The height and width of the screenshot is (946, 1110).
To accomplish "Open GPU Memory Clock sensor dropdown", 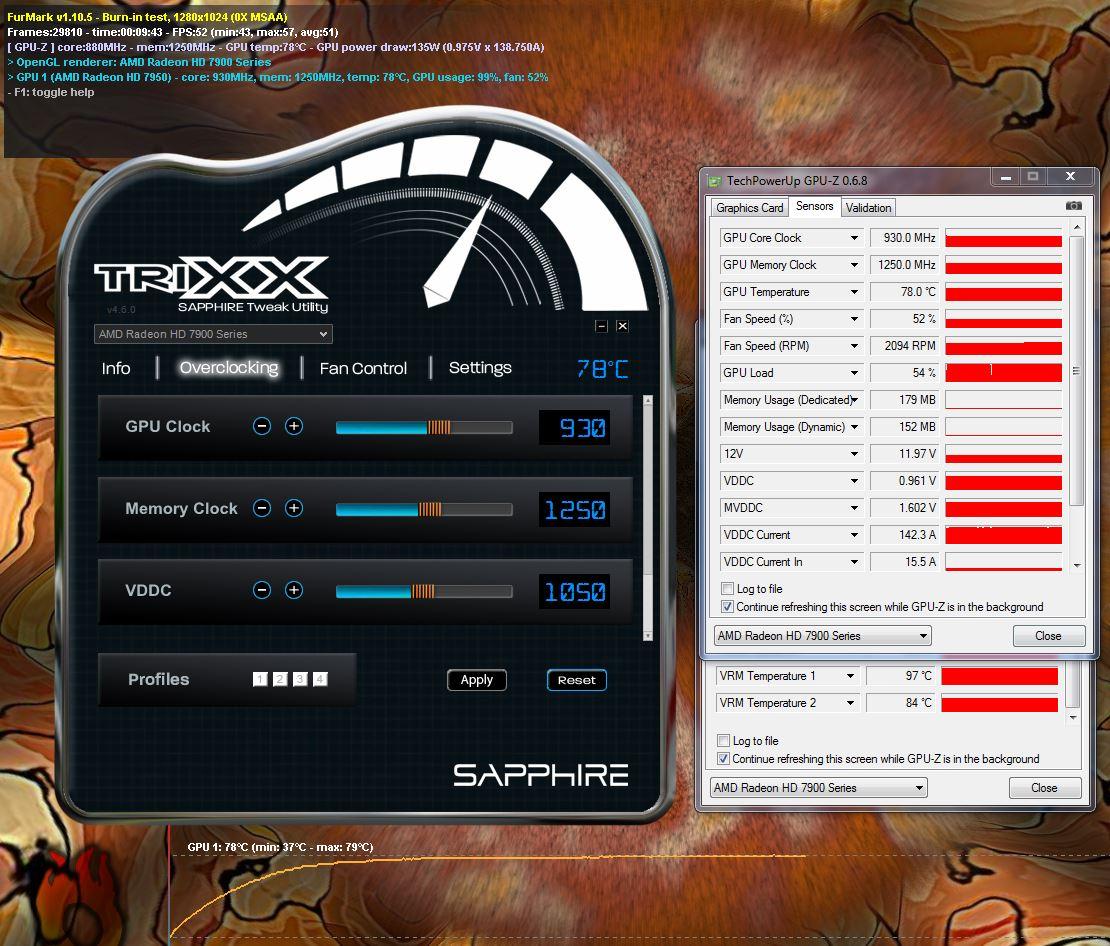I will 854,265.
